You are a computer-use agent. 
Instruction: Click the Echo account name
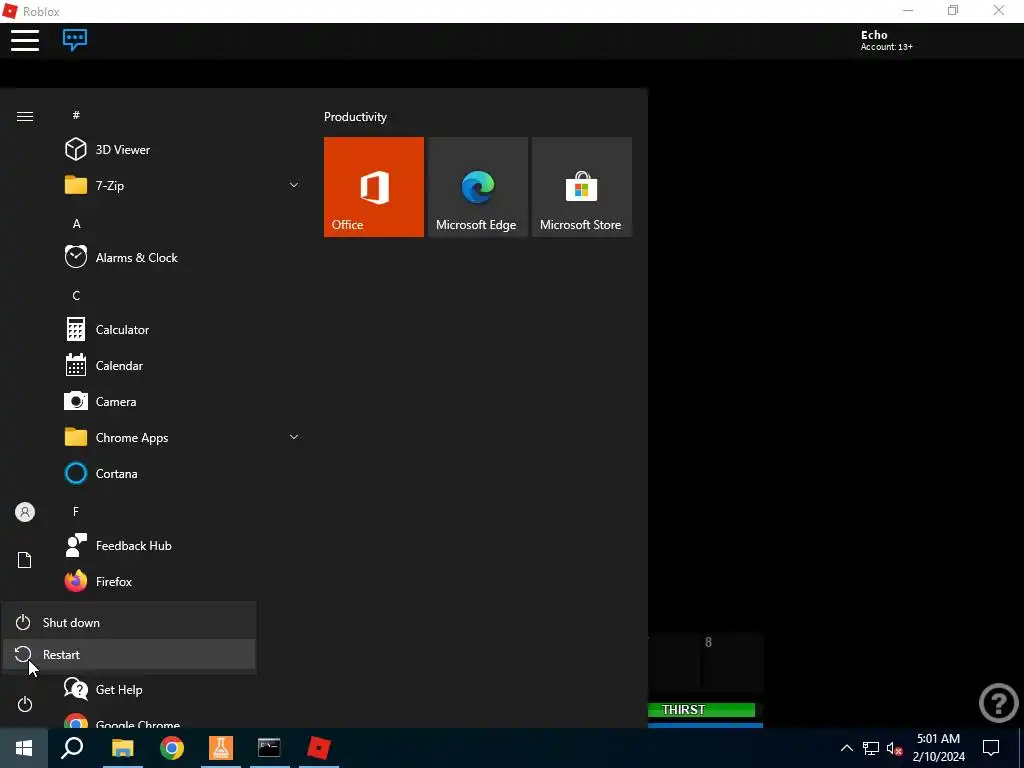pos(874,35)
